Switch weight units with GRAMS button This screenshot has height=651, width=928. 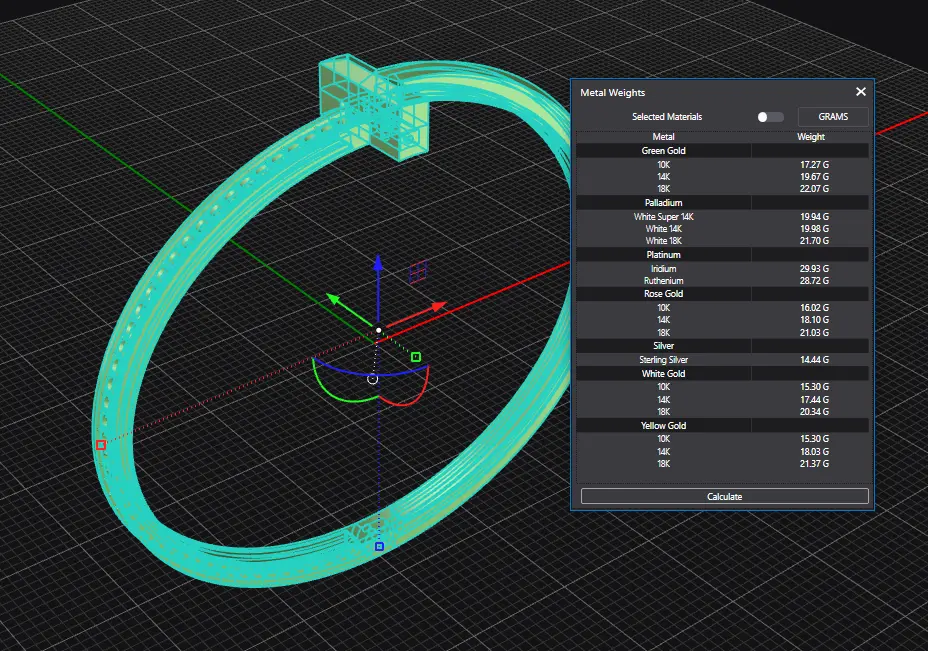832,117
